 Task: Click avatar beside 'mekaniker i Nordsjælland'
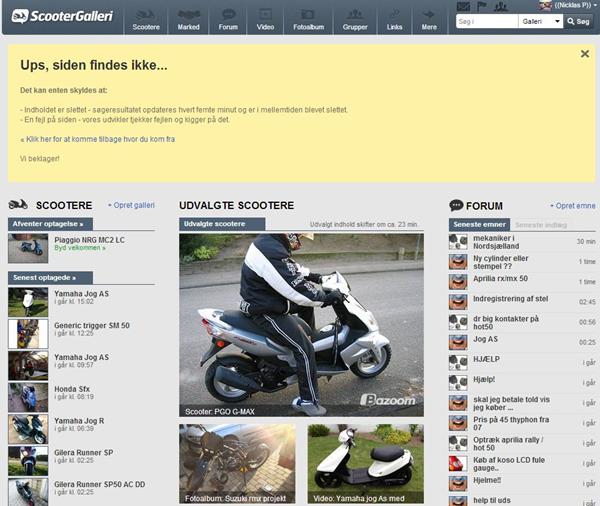click(458, 242)
